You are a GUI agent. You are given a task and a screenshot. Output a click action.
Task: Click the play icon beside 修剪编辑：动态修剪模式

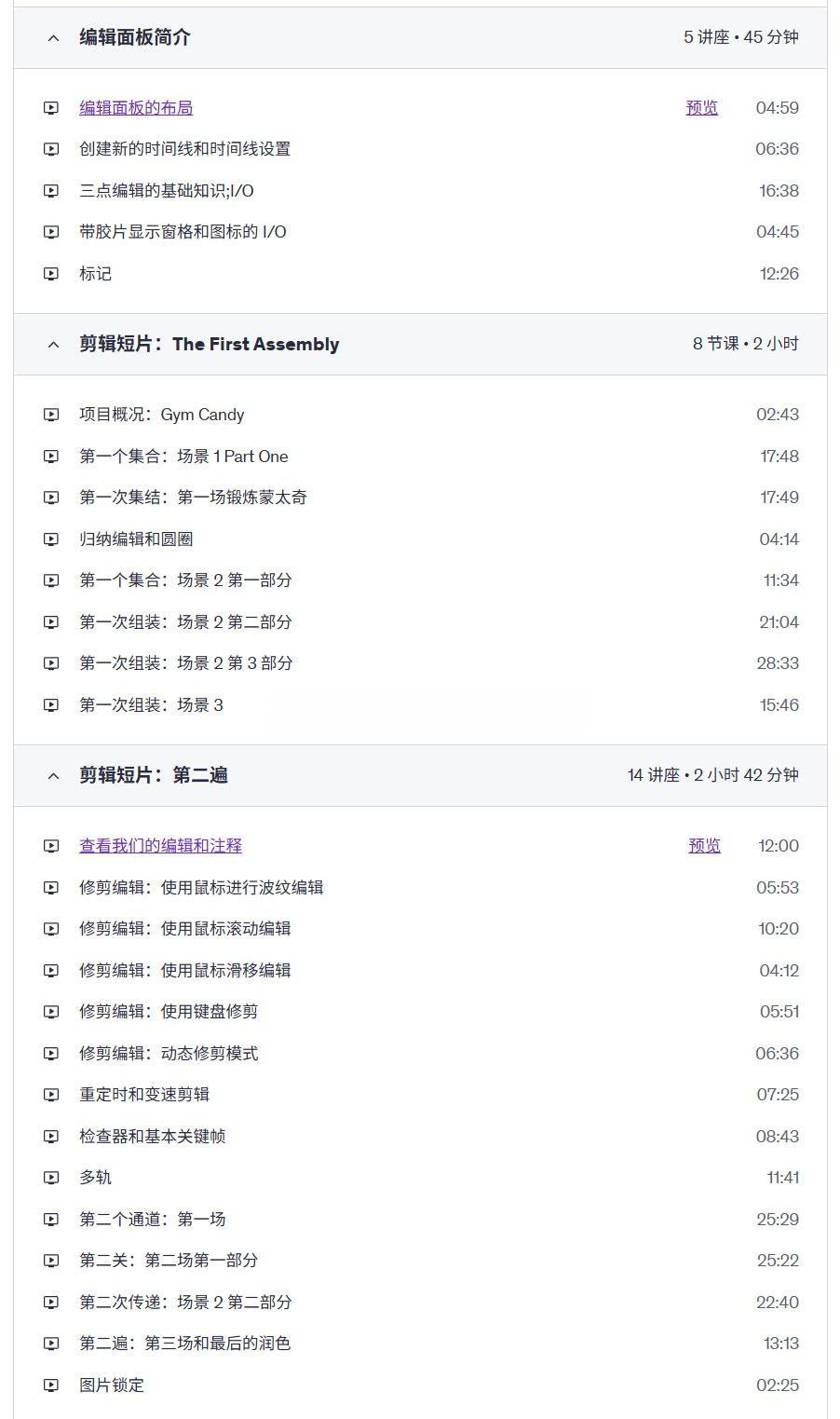pyautogui.click(x=53, y=1053)
